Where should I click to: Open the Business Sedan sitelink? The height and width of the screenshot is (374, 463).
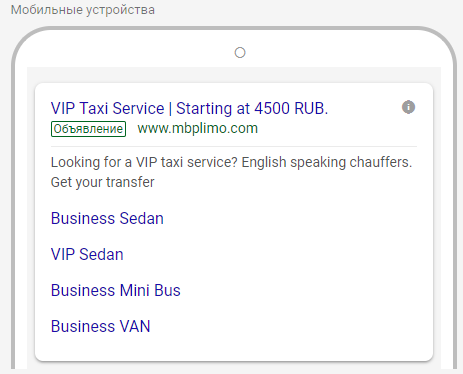coord(107,219)
